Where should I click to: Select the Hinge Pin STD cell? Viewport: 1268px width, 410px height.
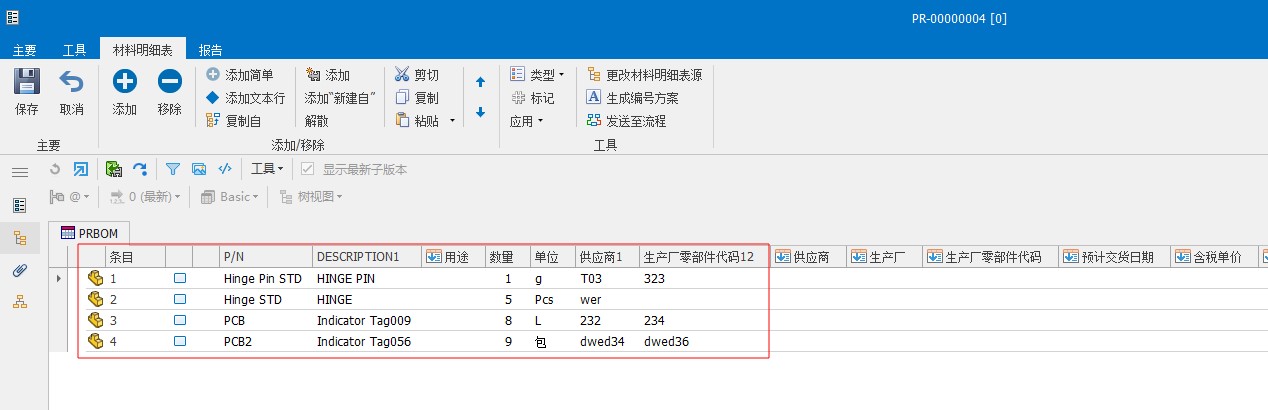pyautogui.click(x=266, y=279)
